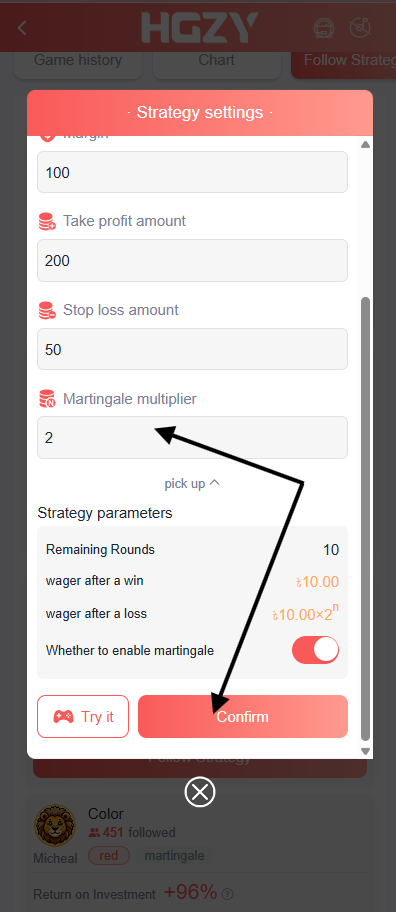Open customer support headset icon
Screen dimensions: 396x912
click(x=323, y=27)
